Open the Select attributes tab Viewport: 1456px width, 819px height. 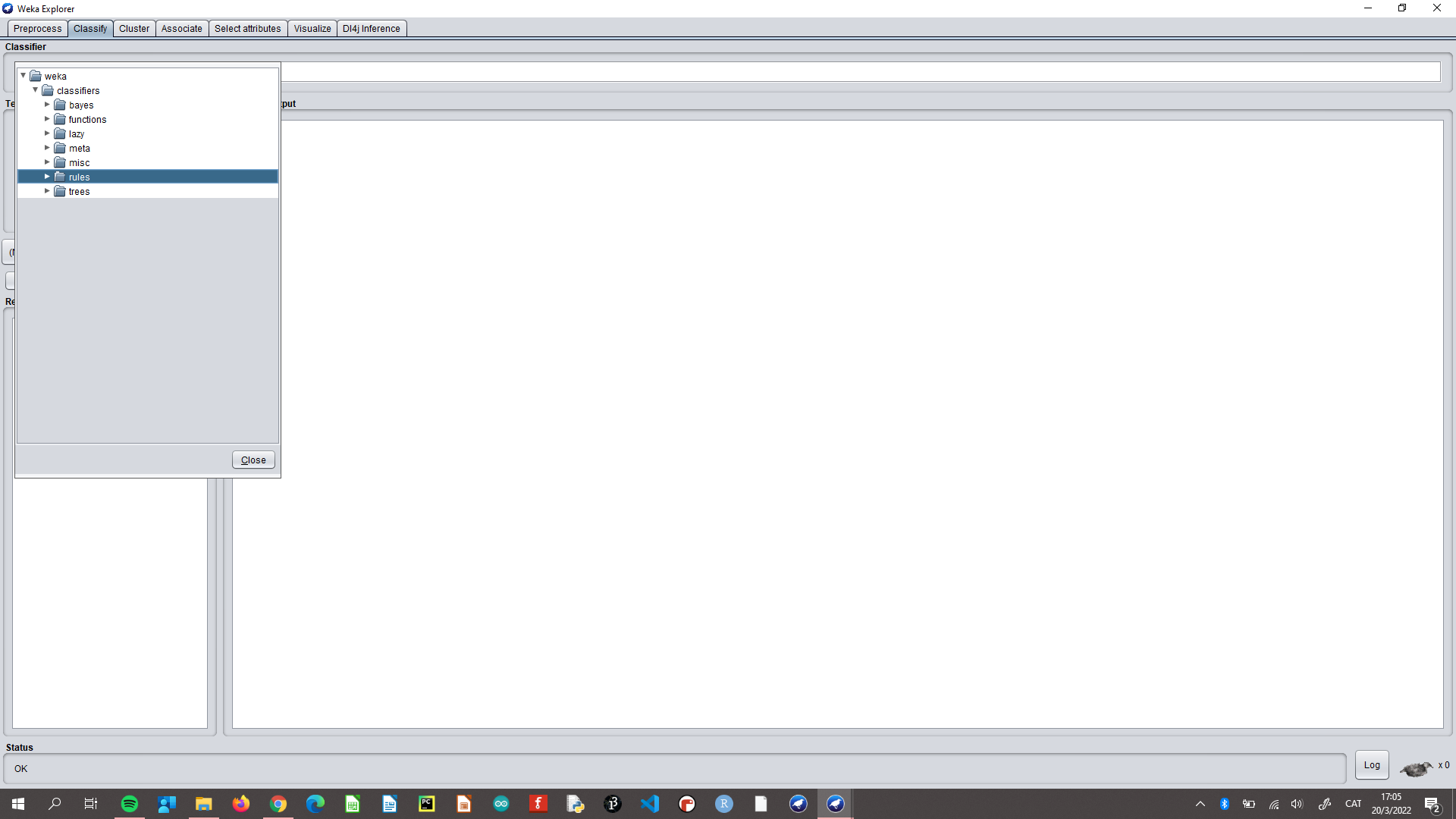click(247, 29)
